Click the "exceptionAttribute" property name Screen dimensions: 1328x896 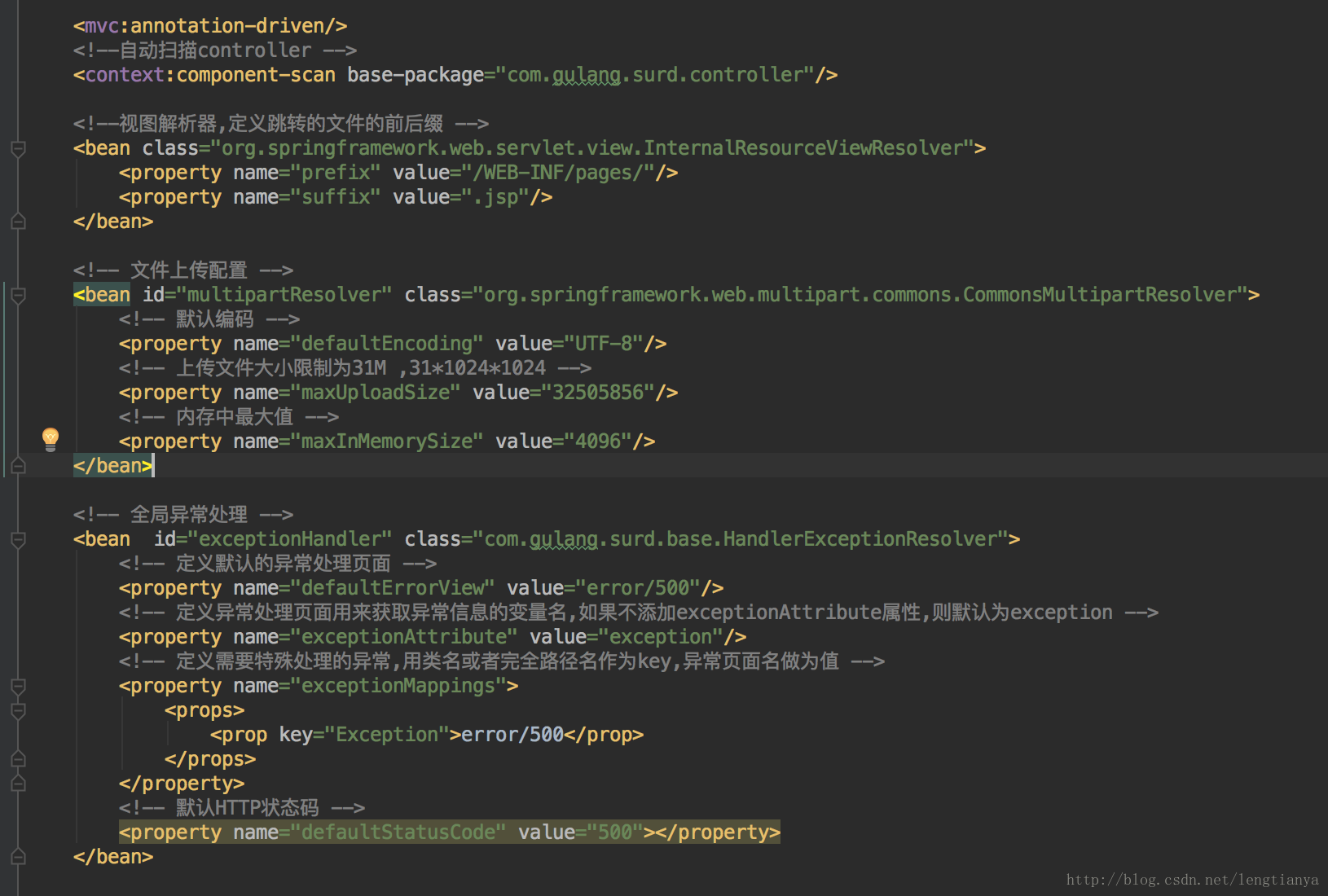pyautogui.click(x=404, y=637)
